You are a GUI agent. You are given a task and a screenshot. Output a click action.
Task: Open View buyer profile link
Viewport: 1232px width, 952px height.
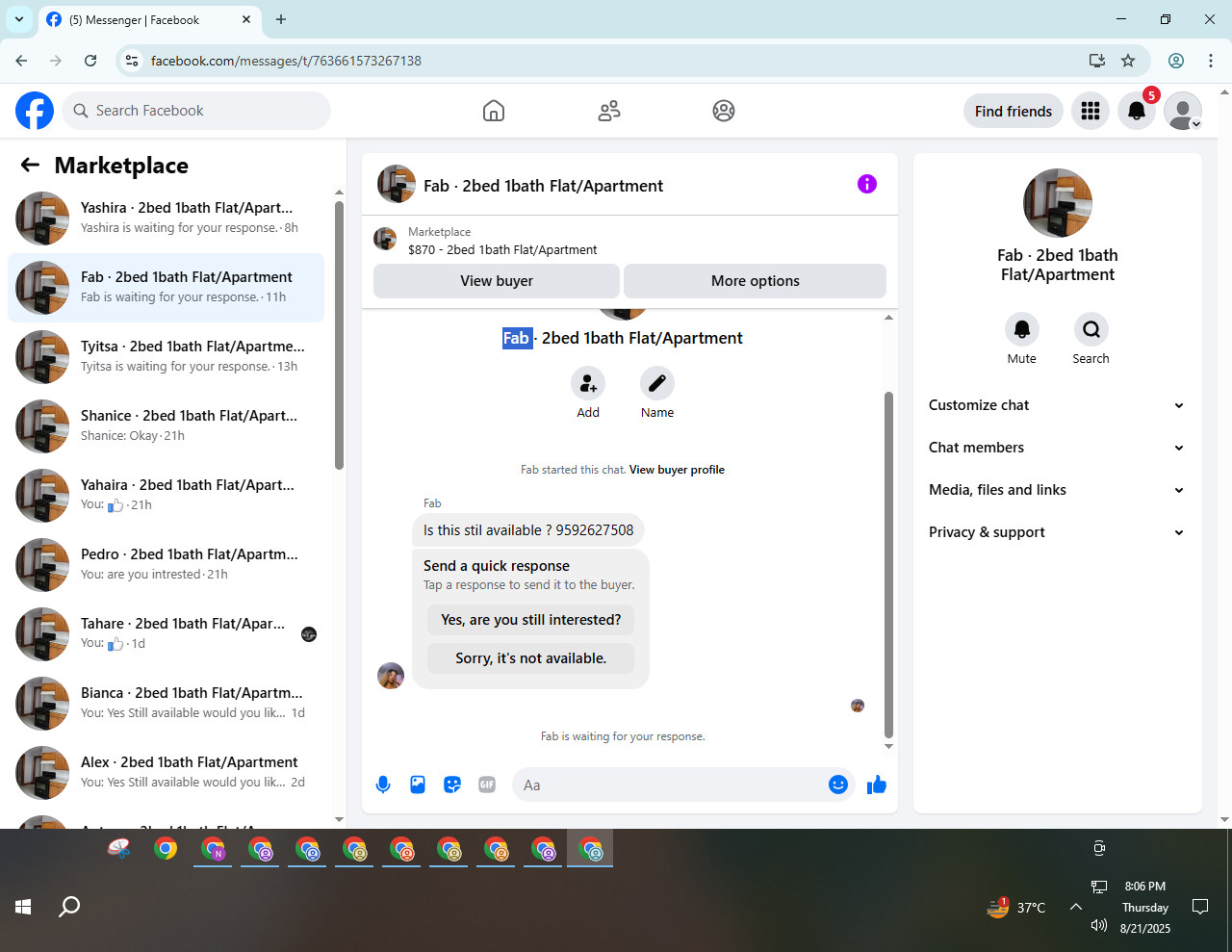[677, 470]
